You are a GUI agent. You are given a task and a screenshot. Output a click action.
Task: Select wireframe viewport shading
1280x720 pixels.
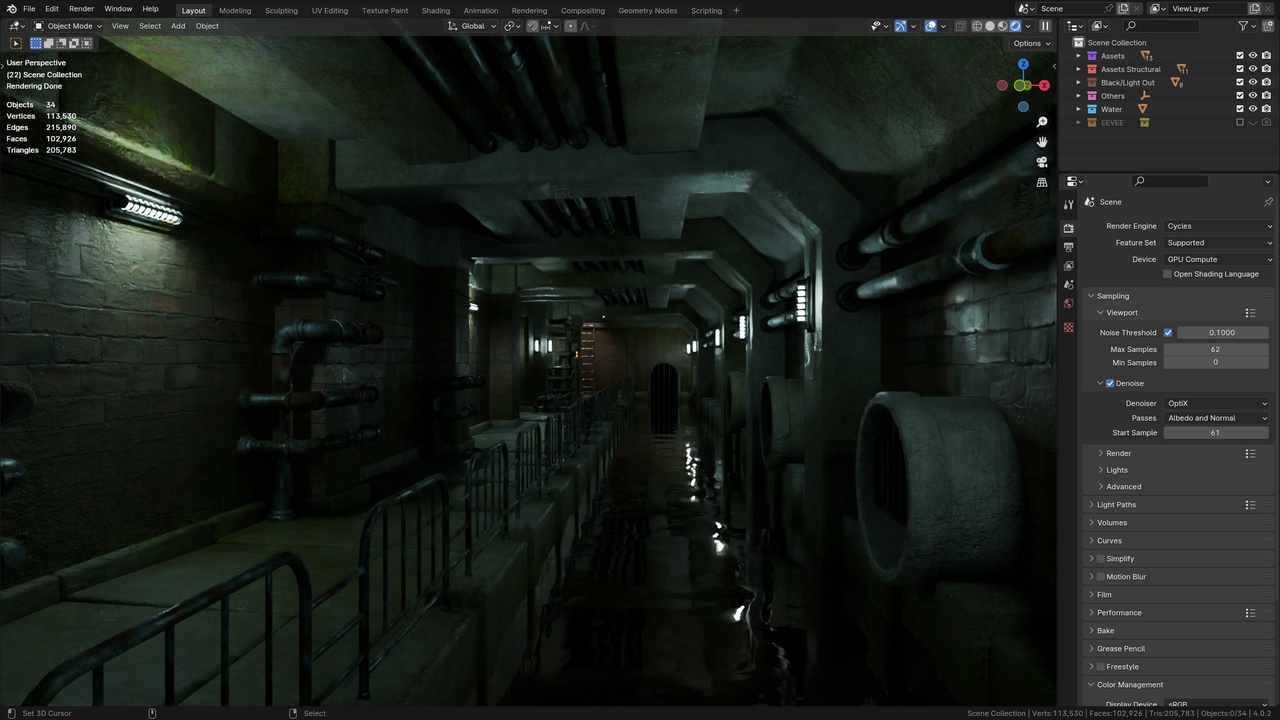pos(977,26)
